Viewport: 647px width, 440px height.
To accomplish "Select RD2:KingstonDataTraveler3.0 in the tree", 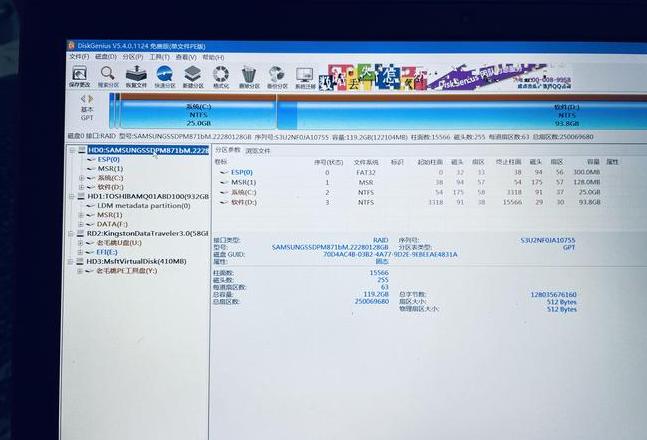I will 148,234.
